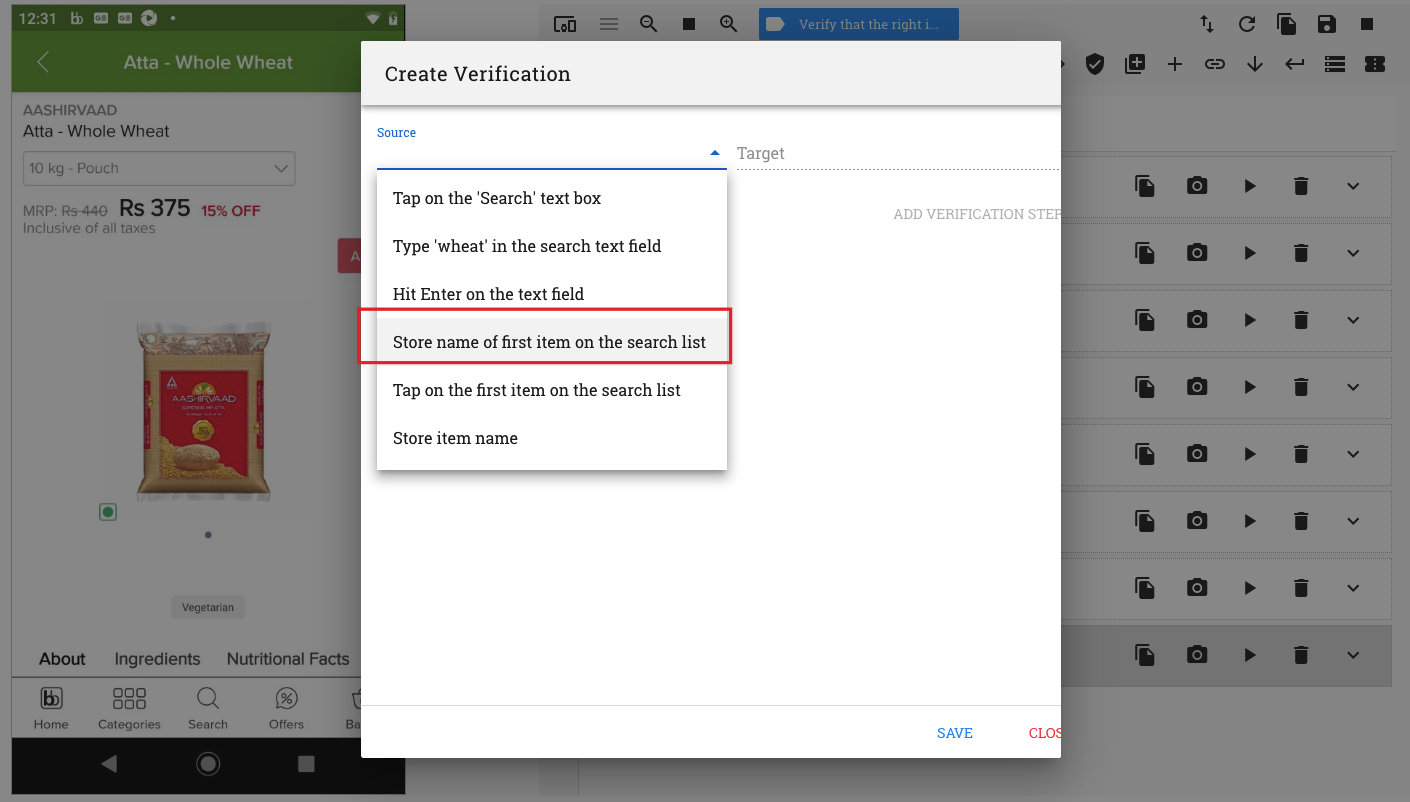
Task: Click the chain link icon
Action: [x=1215, y=64]
